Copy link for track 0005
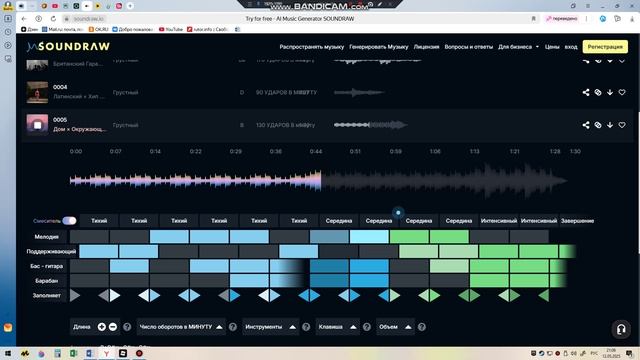640x360 pixels. click(x=598, y=125)
